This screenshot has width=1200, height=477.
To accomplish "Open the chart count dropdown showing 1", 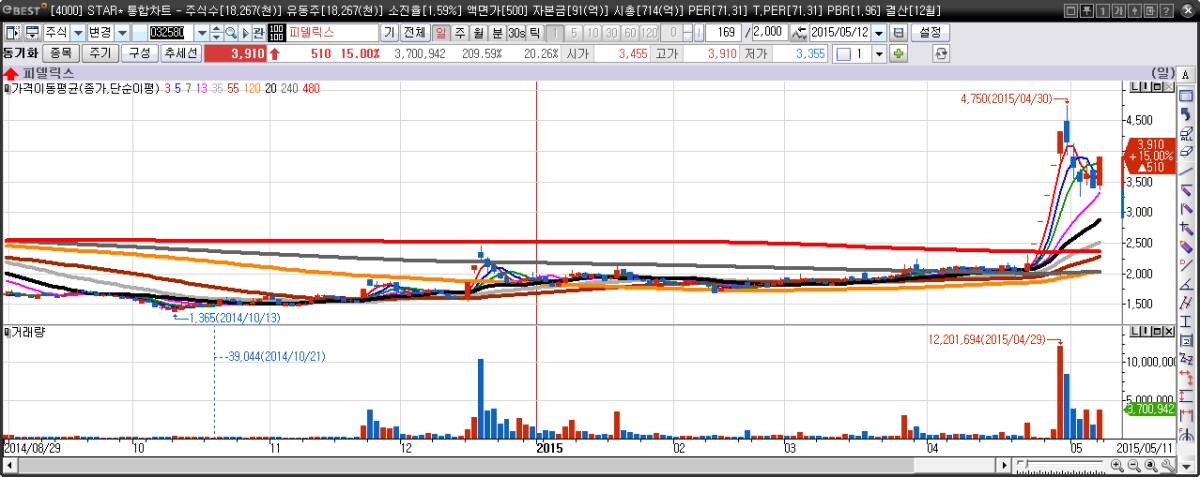I will coord(878,53).
